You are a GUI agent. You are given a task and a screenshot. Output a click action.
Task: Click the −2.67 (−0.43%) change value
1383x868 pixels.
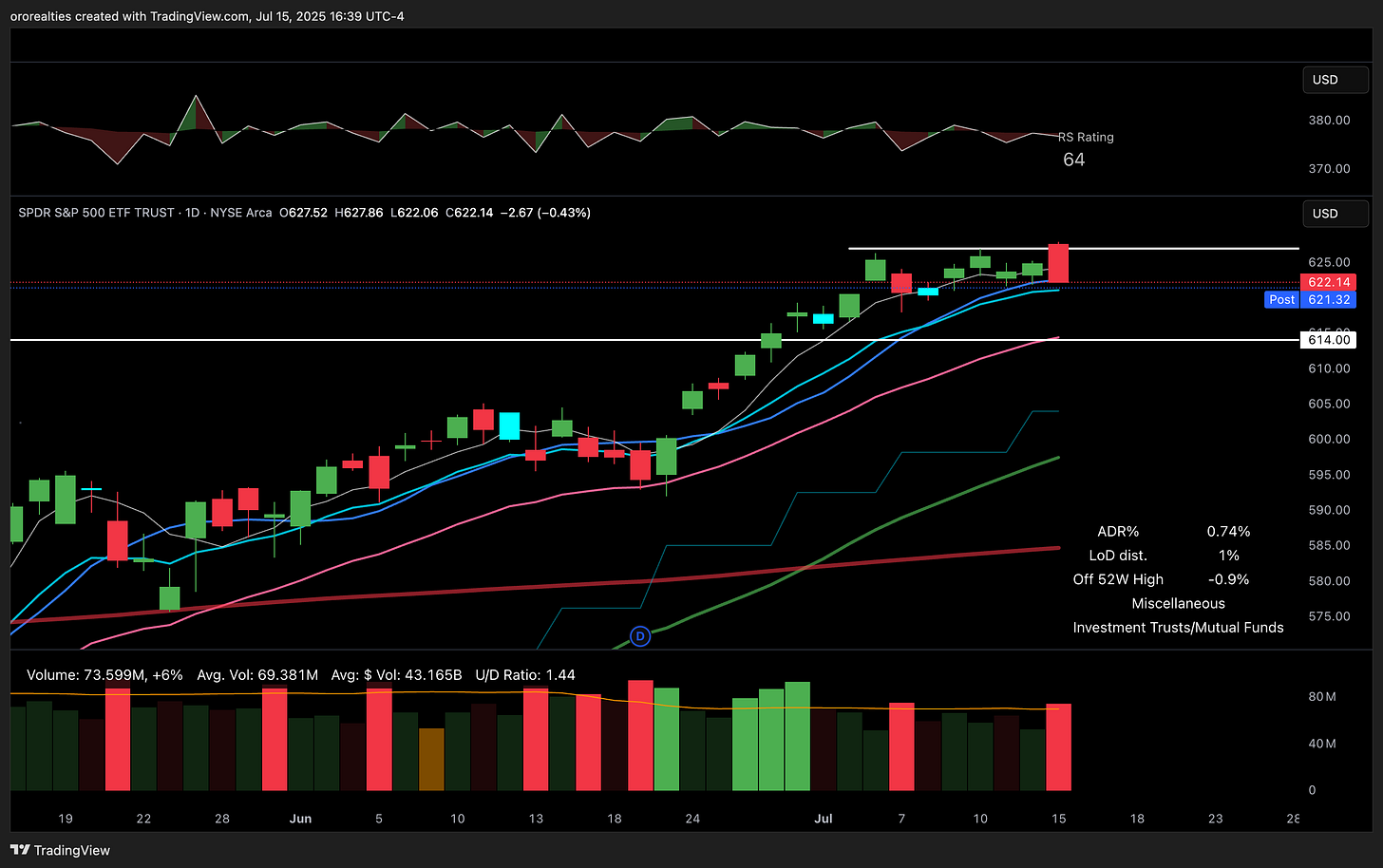[x=546, y=213]
